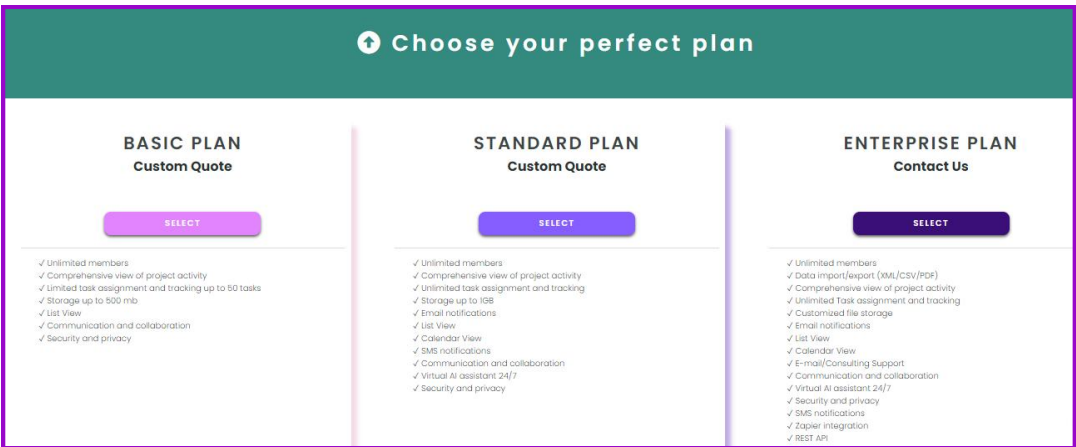This screenshot has height=447, width=1076.
Task: Click the Choose your perfect plan title
Action: [572, 43]
